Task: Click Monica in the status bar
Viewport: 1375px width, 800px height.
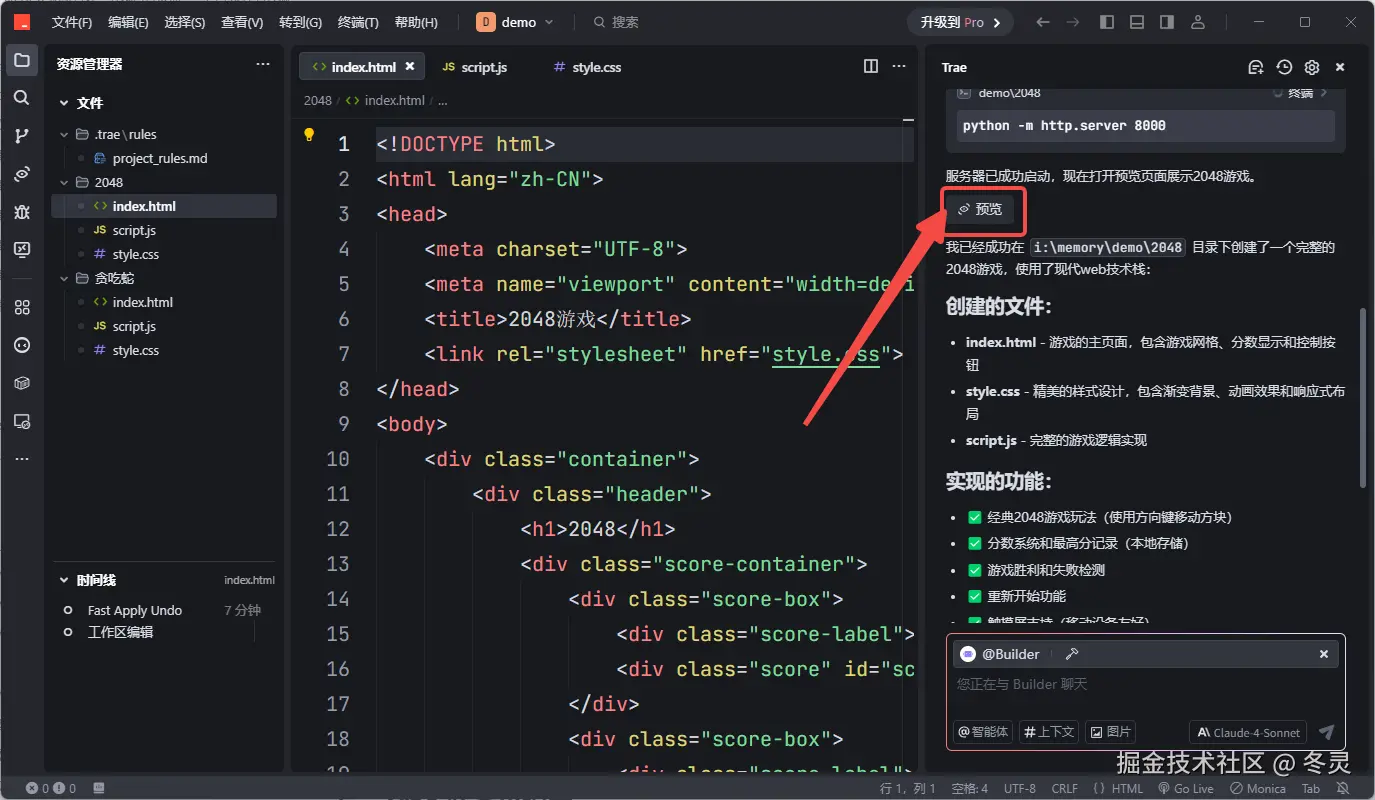Action: coord(1258,789)
